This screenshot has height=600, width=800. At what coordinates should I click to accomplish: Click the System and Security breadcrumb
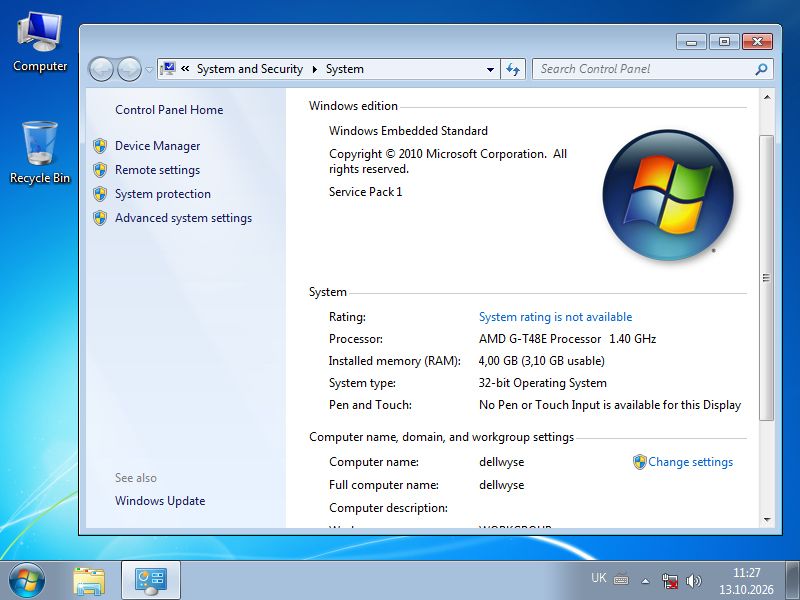click(x=250, y=69)
